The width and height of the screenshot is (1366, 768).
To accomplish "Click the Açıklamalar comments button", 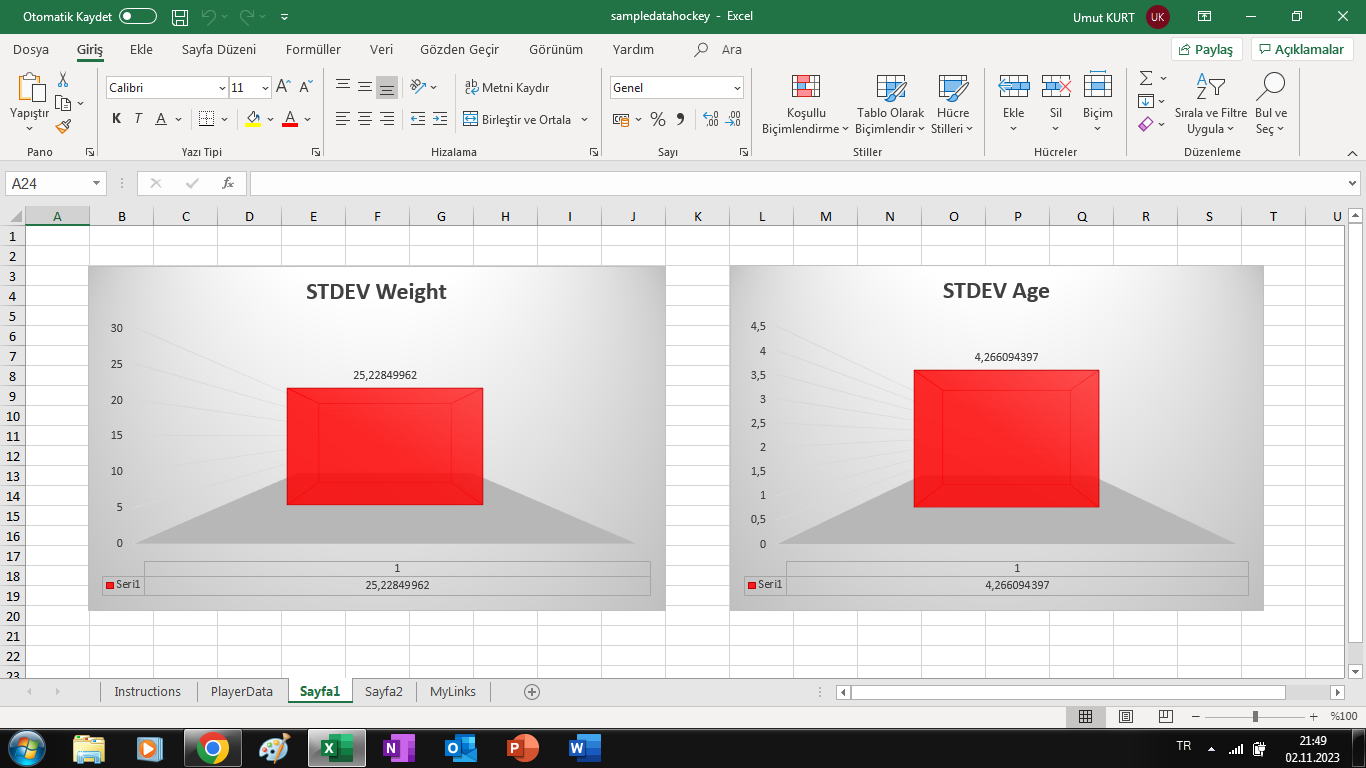I will 1301,49.
